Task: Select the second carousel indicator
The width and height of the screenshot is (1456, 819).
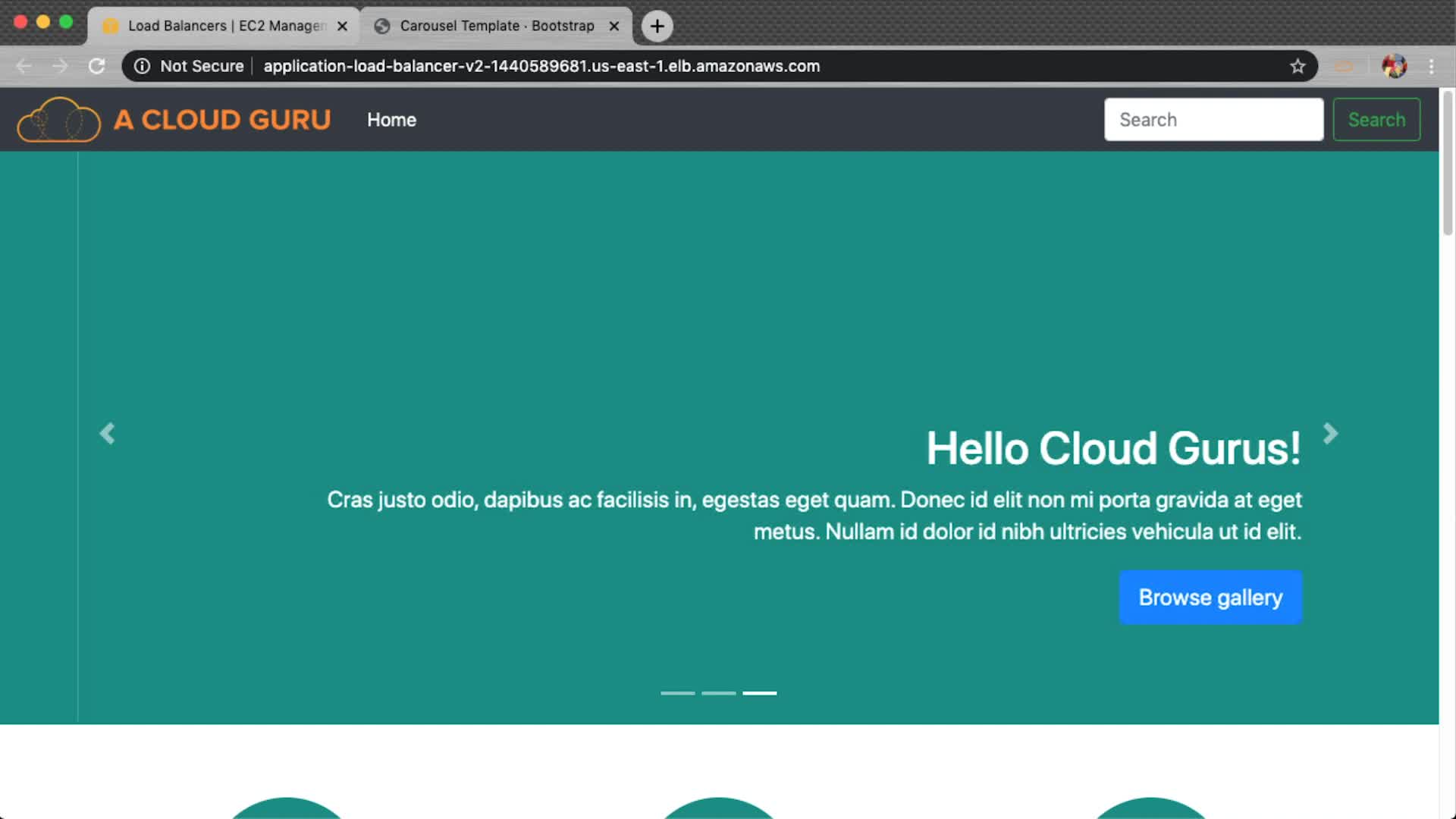Action: [x=718, y=693]
